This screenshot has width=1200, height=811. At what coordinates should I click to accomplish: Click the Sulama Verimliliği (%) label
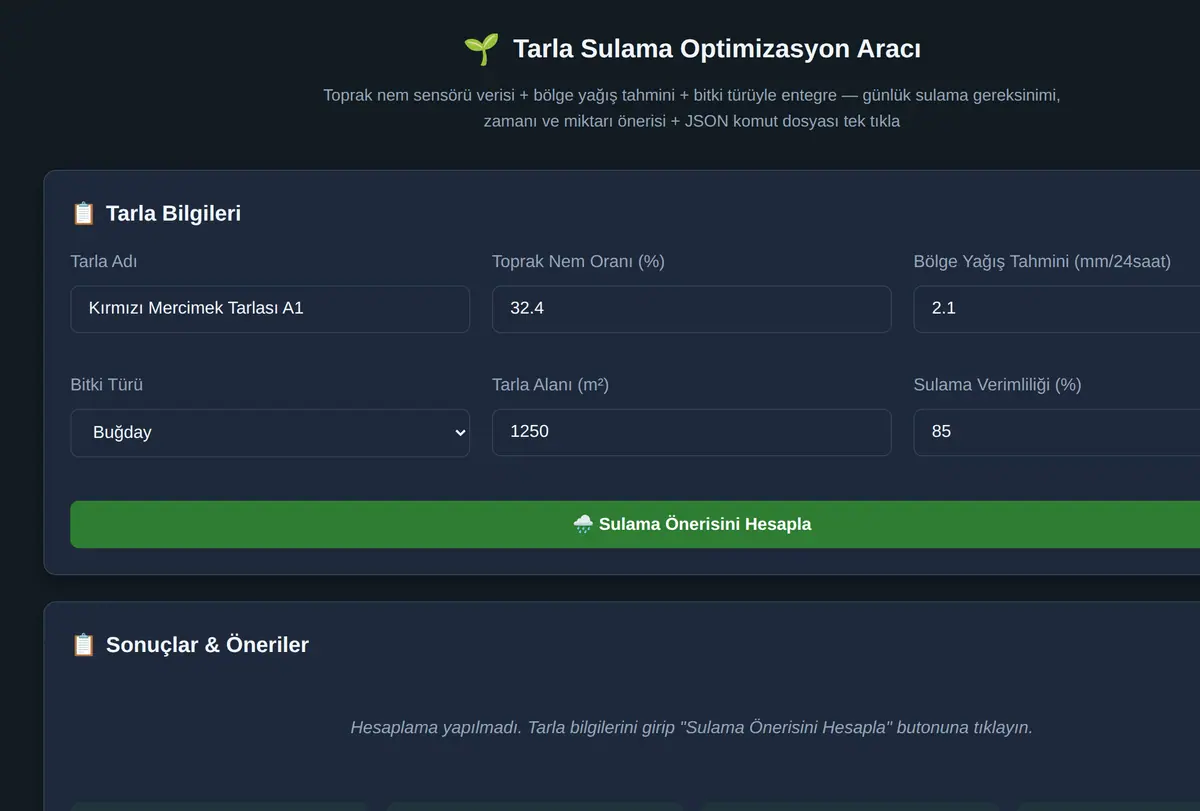tap(997, 385)
